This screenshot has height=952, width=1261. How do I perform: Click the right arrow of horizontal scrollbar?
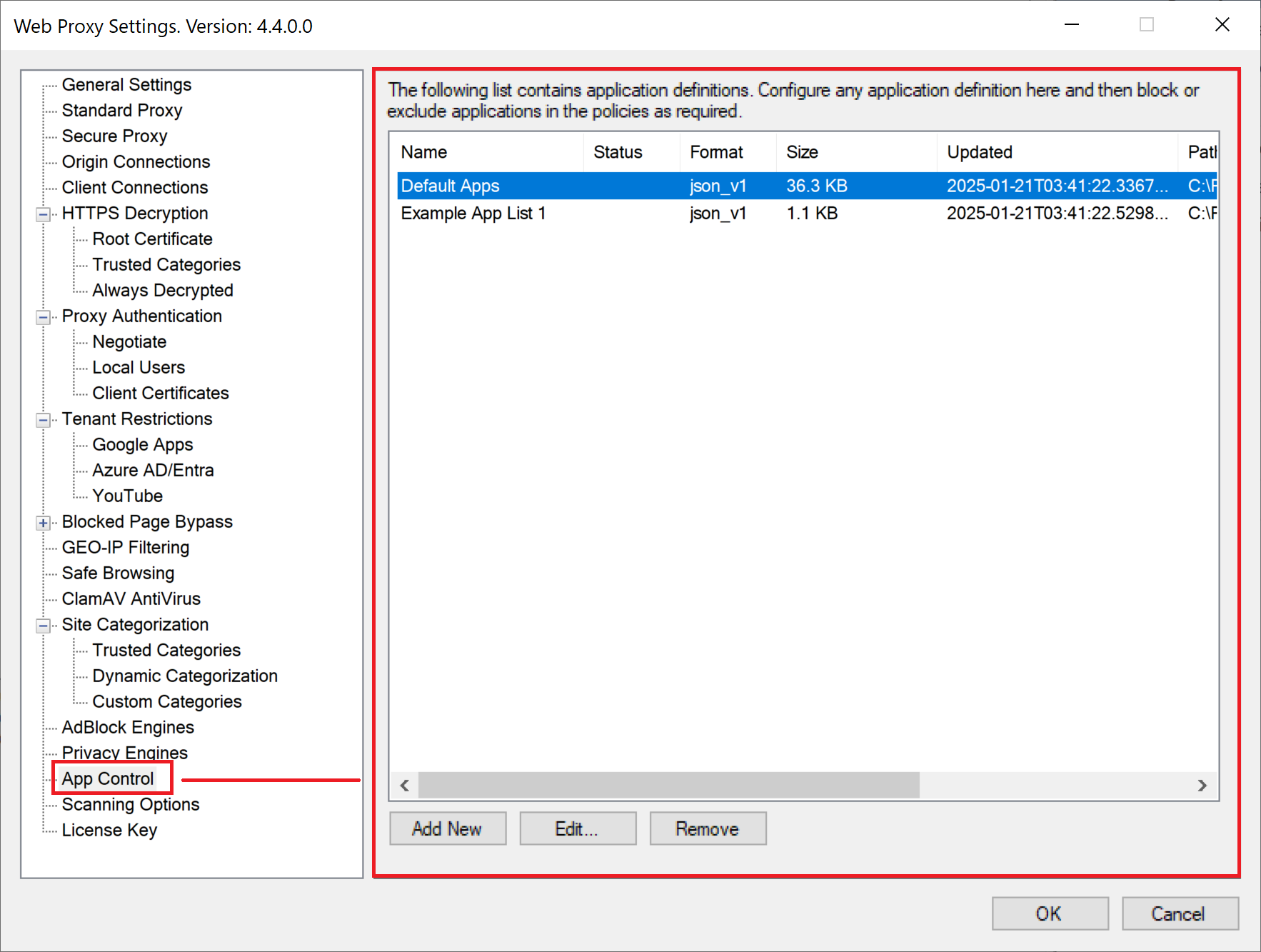coord(1202,786)
